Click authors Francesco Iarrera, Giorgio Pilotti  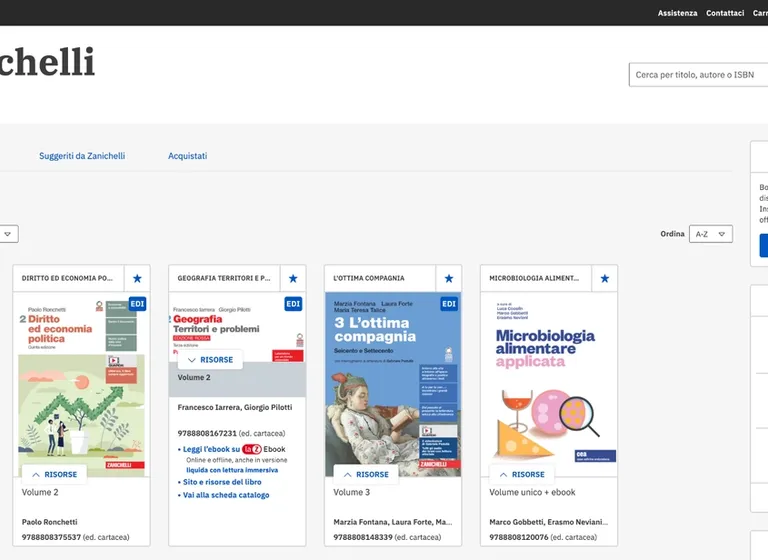point(235,407)
